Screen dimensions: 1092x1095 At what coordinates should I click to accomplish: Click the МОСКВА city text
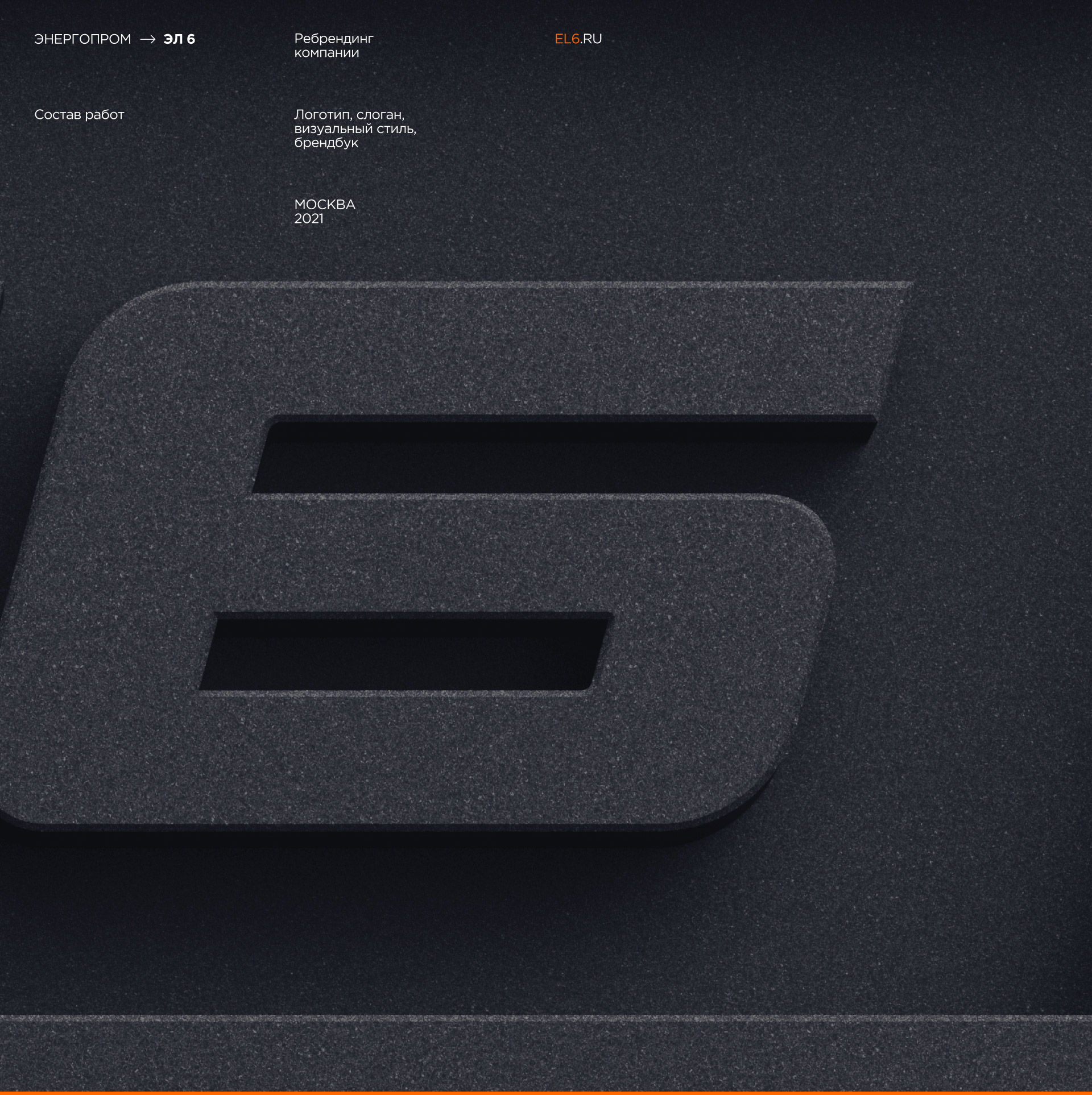(x=324, y=205)
